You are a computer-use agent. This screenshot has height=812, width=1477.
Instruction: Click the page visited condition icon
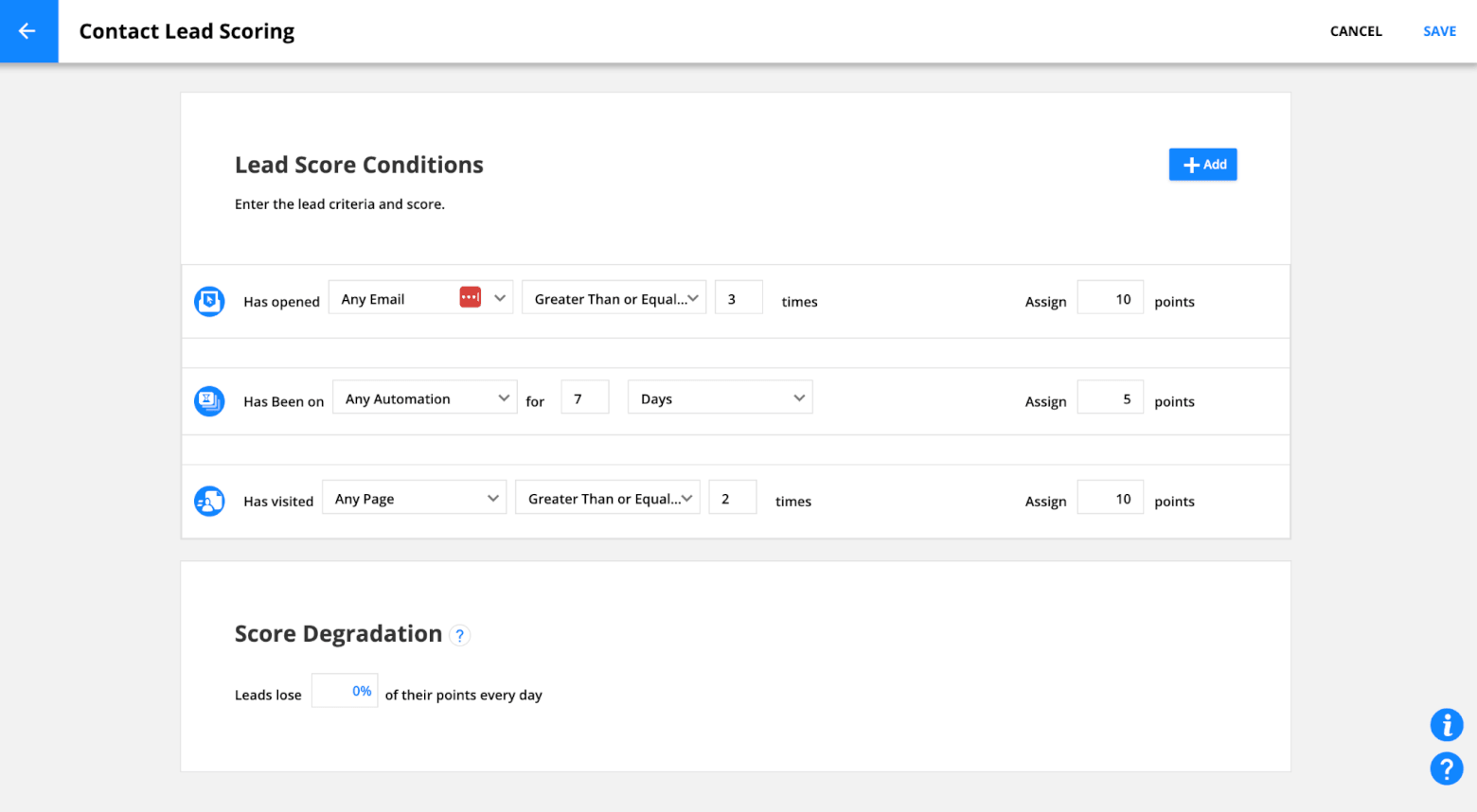(209, 501)
